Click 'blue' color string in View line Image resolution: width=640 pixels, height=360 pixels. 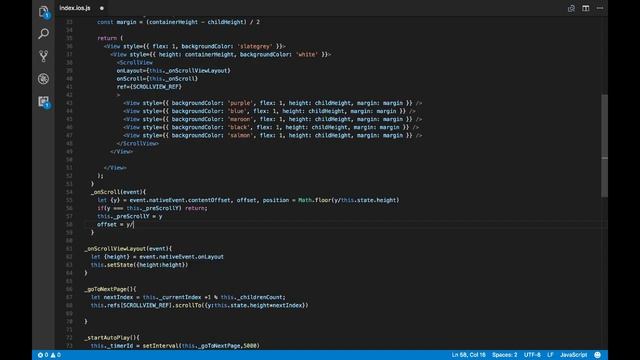click(237, 111)
